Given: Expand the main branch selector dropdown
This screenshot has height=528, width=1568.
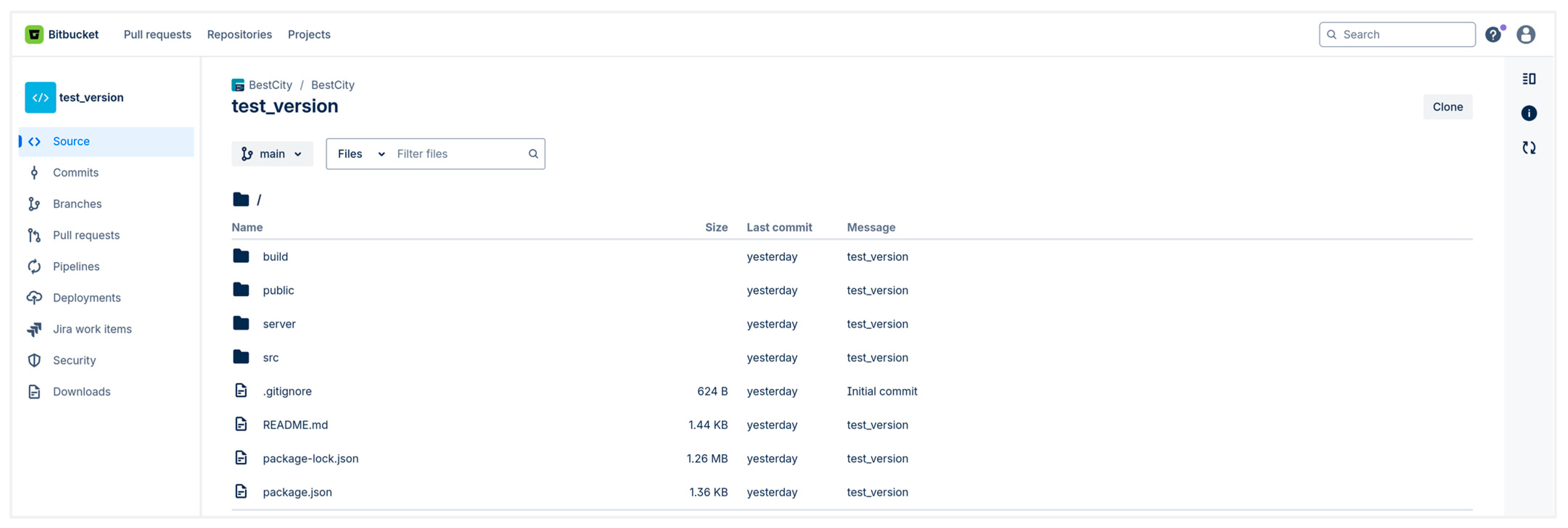Looking at the screenshot, I should click(x=272, y=154).
